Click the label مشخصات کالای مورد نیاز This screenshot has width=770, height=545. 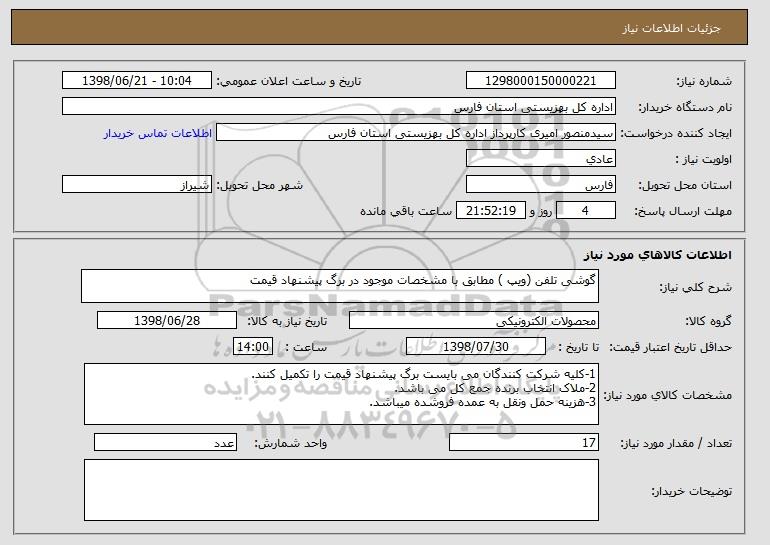coord(667,395)
